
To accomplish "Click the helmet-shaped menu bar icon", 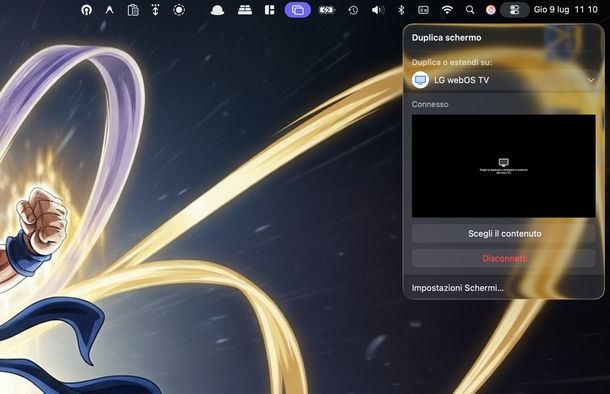I will point(217,11).
